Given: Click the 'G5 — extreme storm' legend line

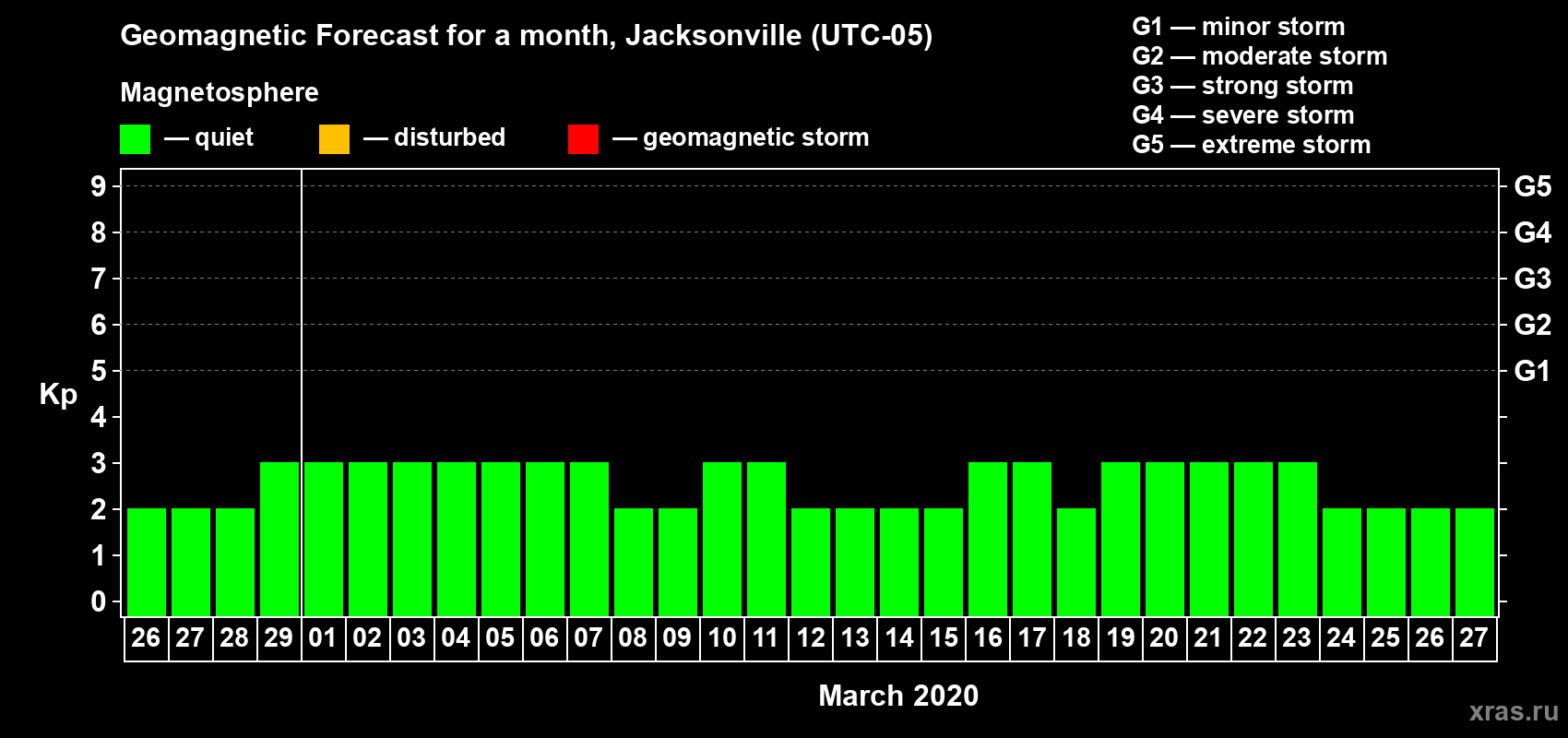Looking at the screenshot, I should [x=1251, y=145].
